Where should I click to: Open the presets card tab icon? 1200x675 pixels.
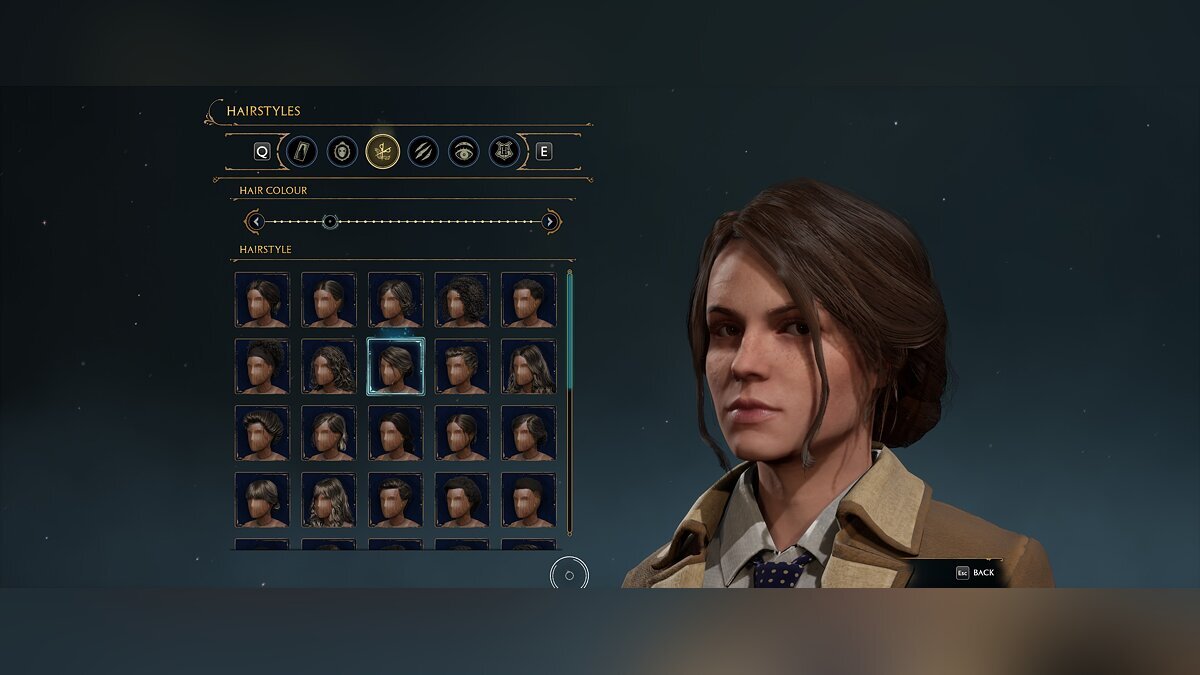pyautogui.click(x=302, y=152)
